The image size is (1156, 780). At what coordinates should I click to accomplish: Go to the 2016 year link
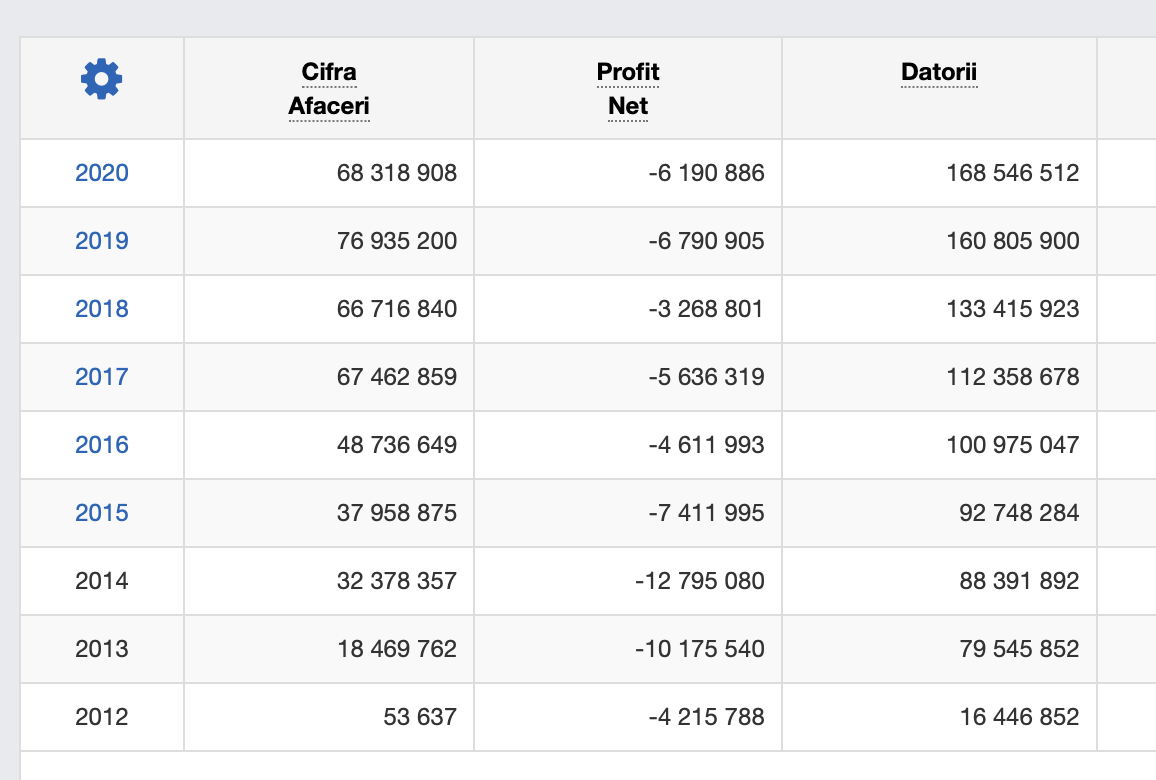[x=102, y=445]
